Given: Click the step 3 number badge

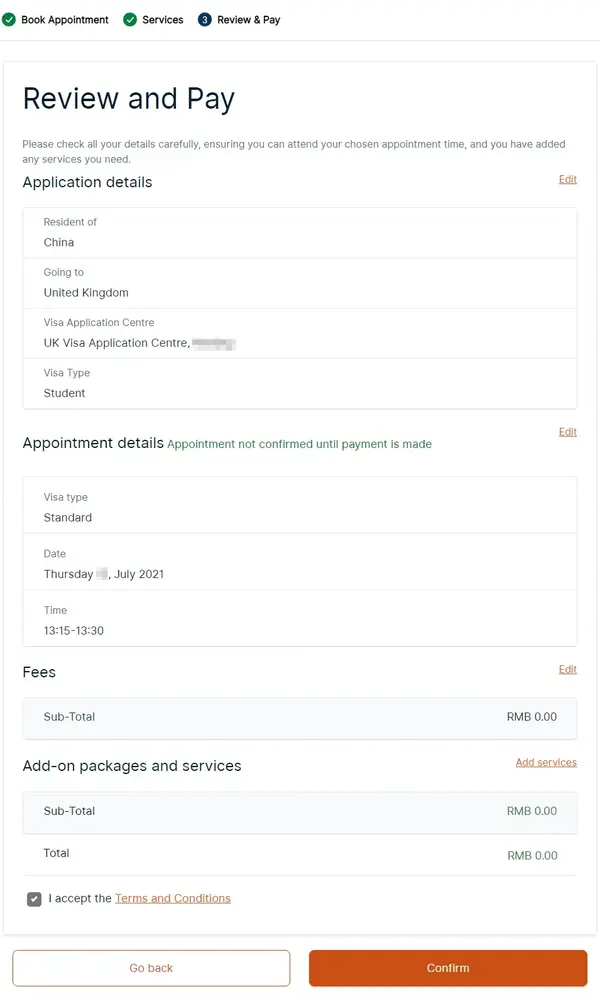Looking at the screenshot, I should (x=205, y=20).
